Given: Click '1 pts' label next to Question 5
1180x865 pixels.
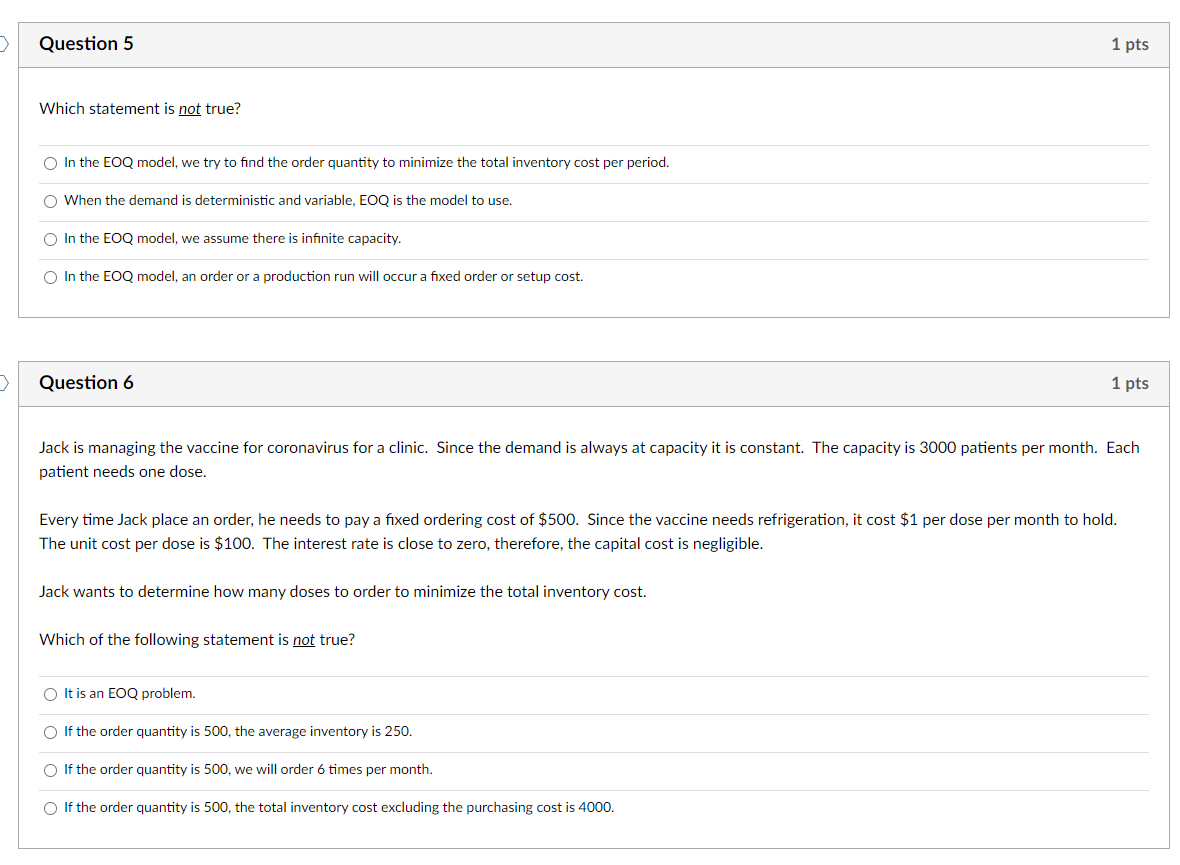Looking at the screenshot, I should [1129, 44].
